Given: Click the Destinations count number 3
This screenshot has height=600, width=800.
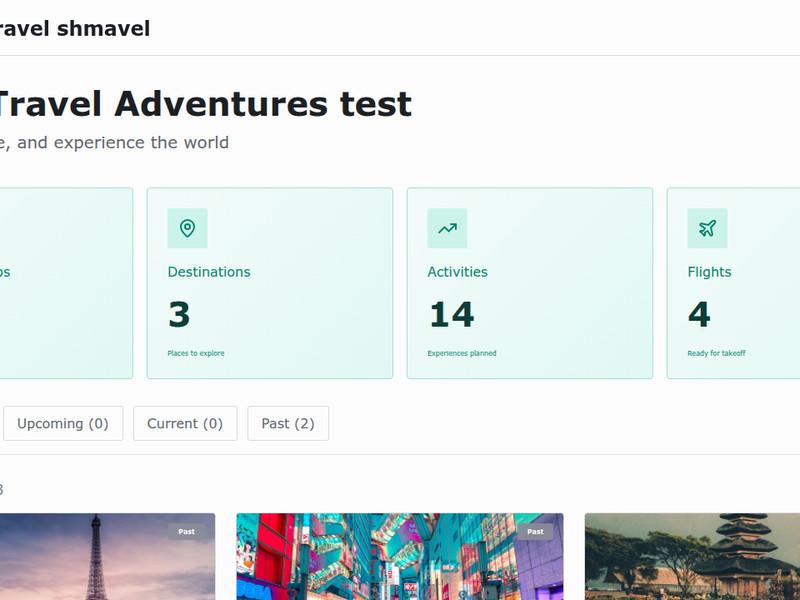Looking at the screenshot, I should pyautogui.click(x=179, y=315).
